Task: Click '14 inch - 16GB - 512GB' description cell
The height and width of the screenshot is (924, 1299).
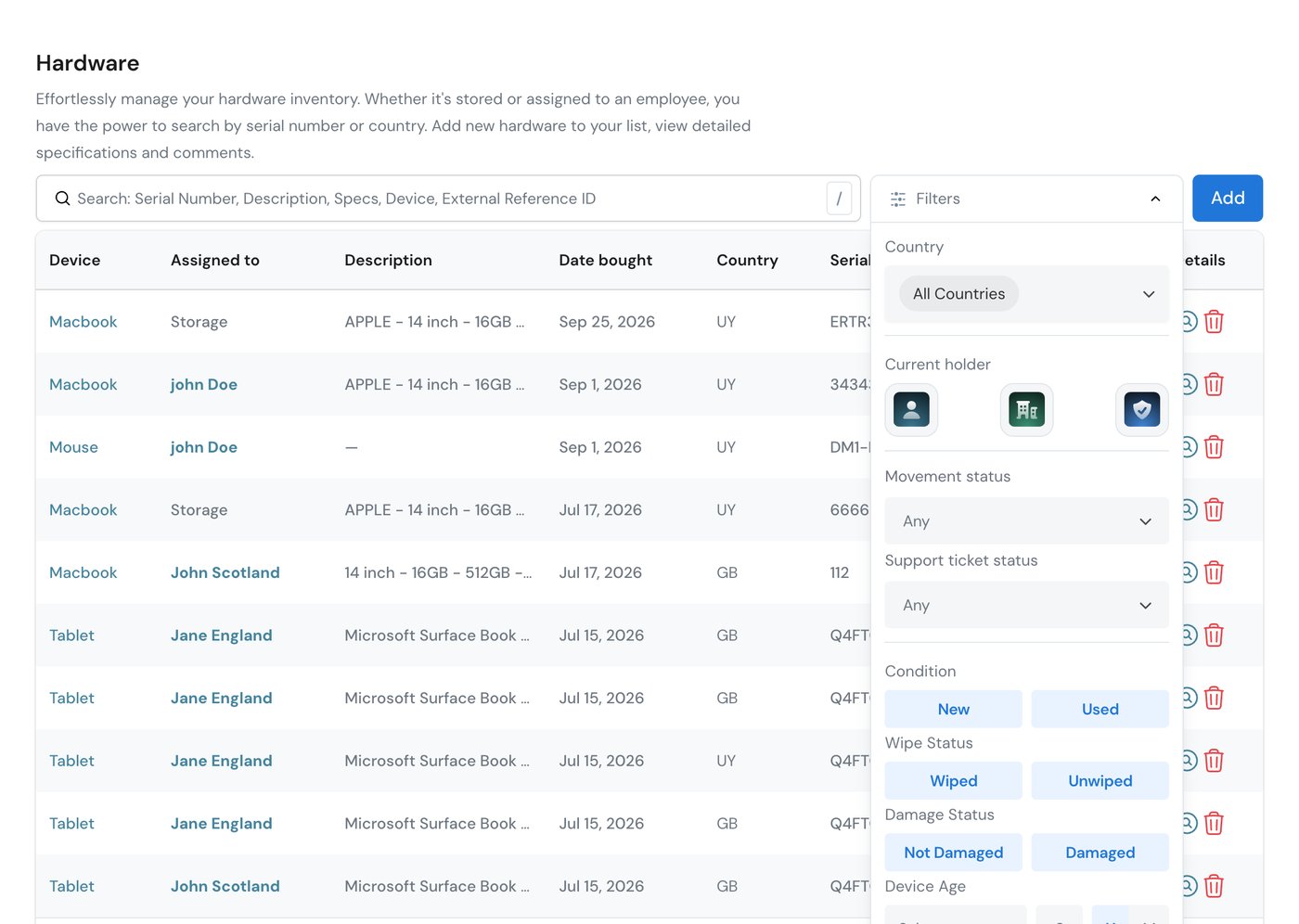Action: point(438,572)
